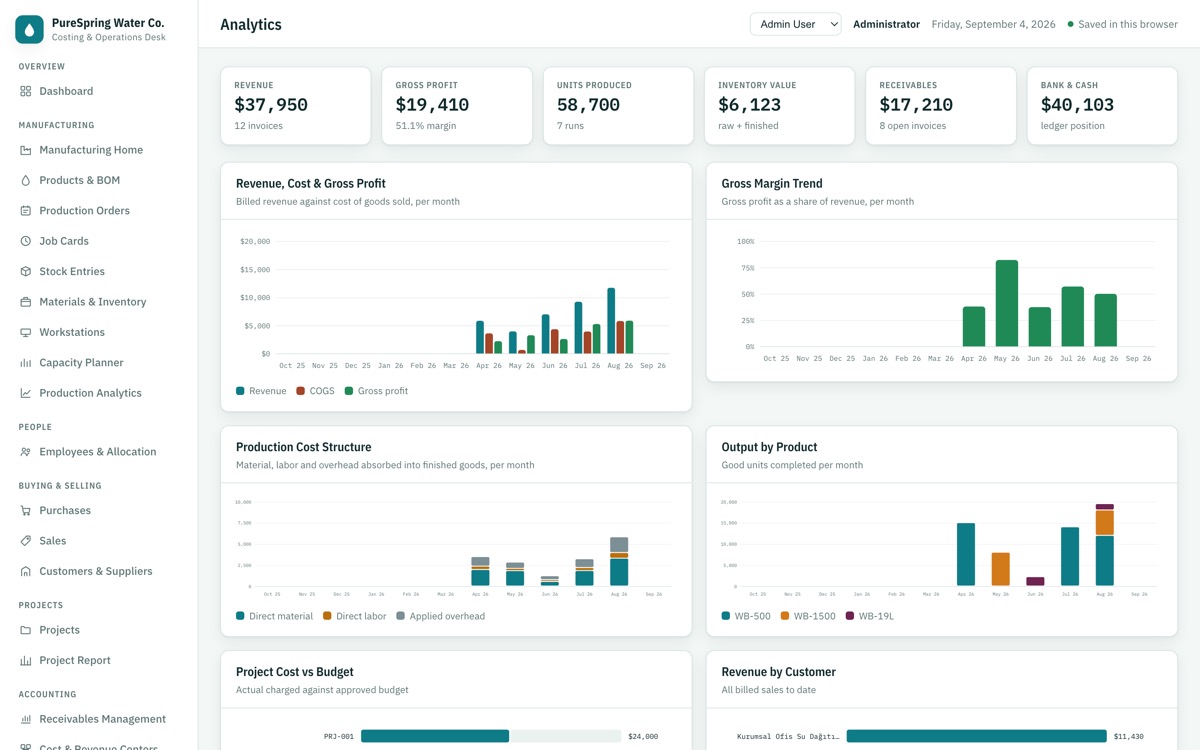The image size is (1200, 750).
Task: Click "Revenue, Cost & Gross Profit" heading
Action: [x=311, y=184]
